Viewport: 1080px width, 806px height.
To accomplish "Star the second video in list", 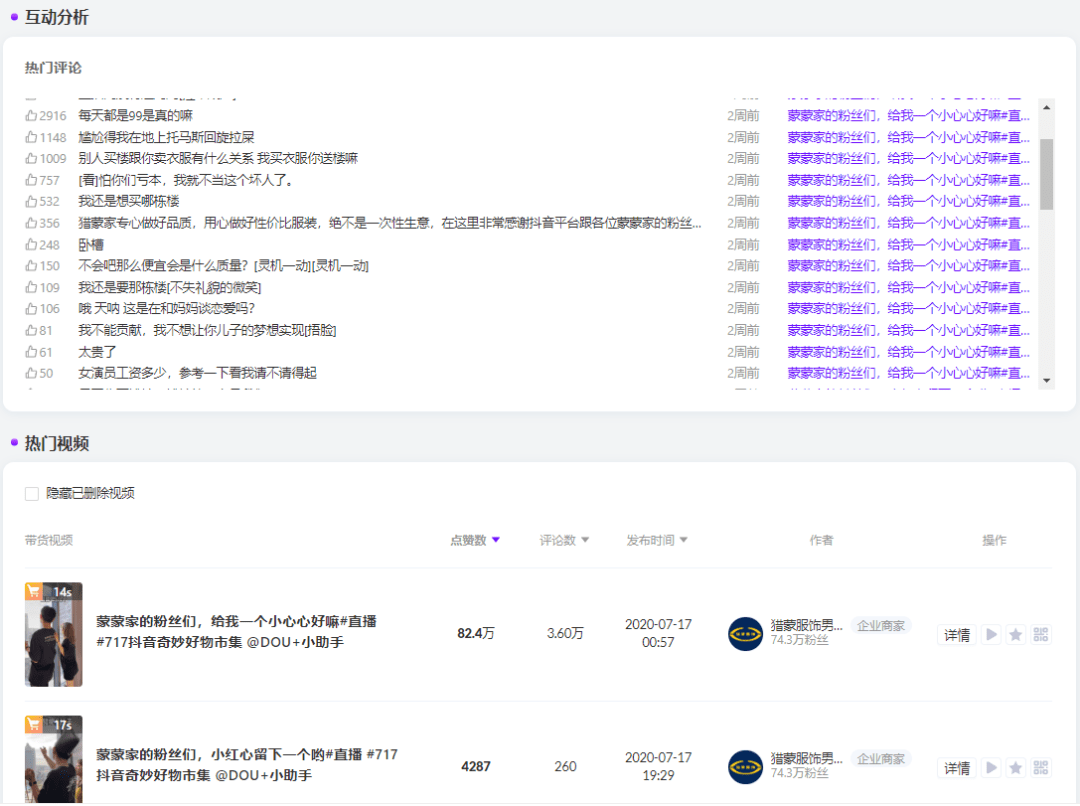I will 1016,768.
